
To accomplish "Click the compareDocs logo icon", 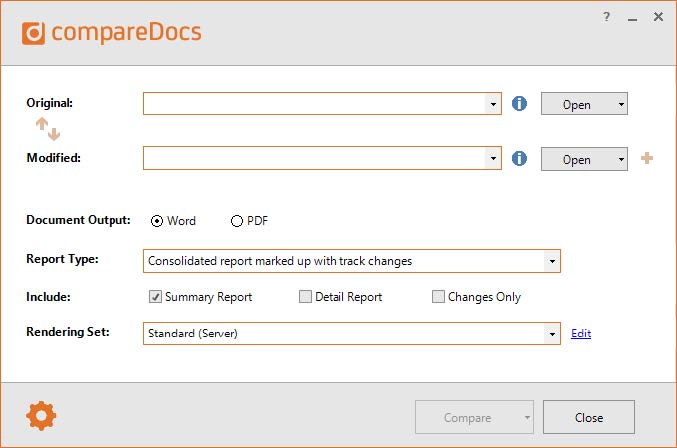I will (33, 33).
